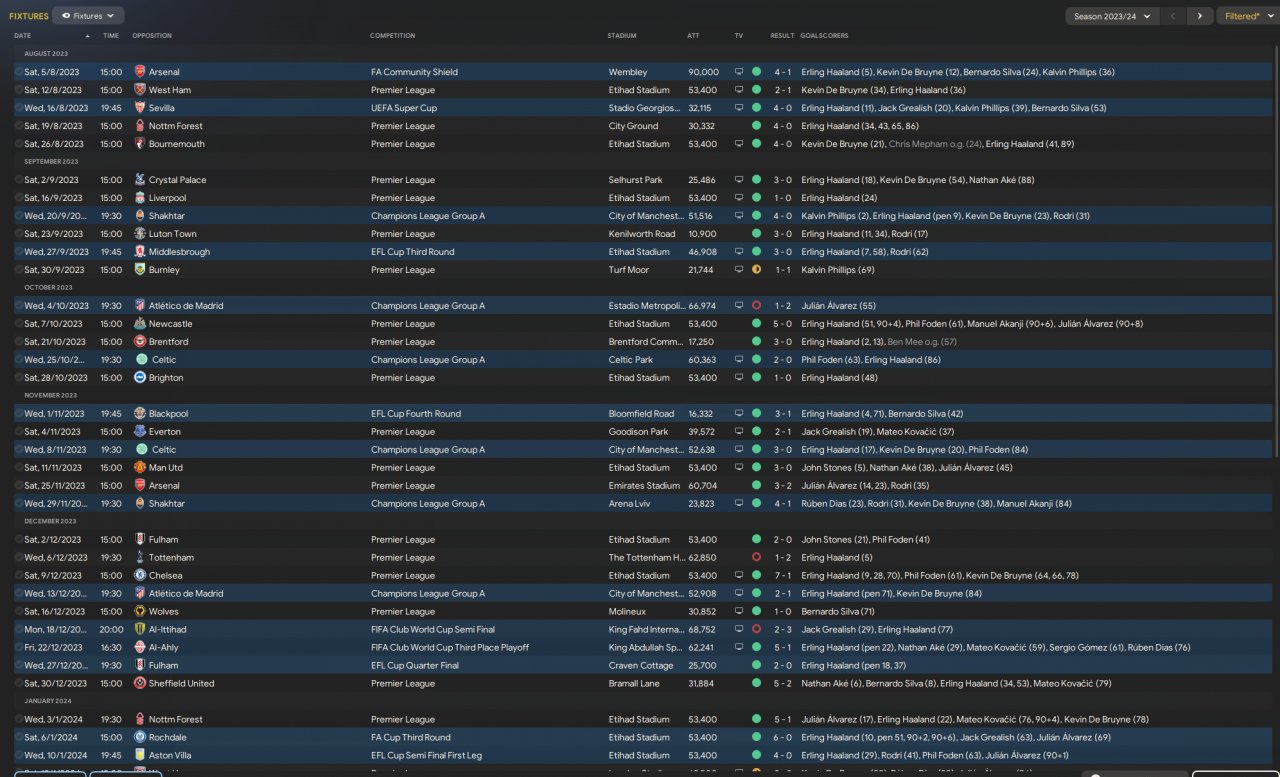Click the Chelsea club badge
Image resolution: width=1280 pixels, height=777 pixels.
pyautogui.click(x=140, y=576)
